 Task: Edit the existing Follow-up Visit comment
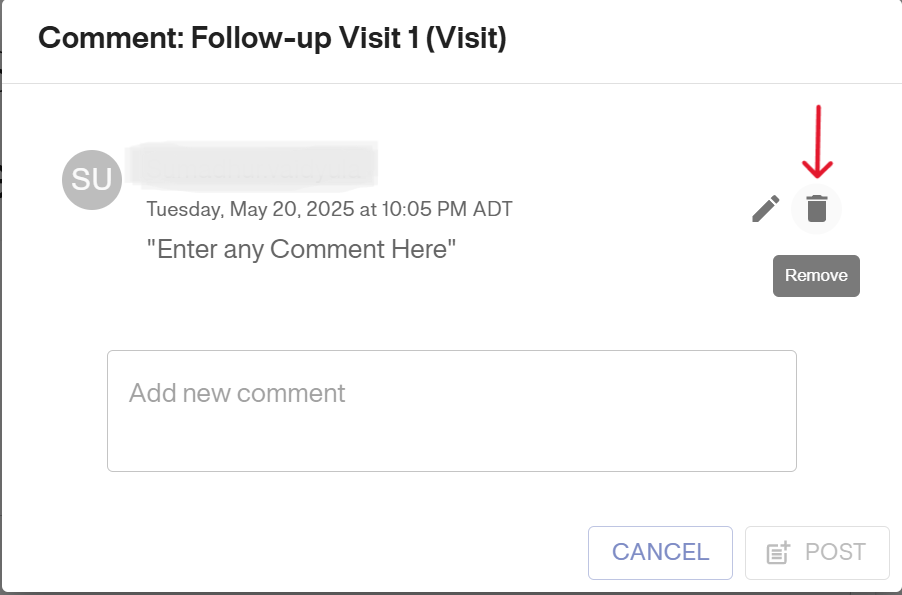point(766,209)
